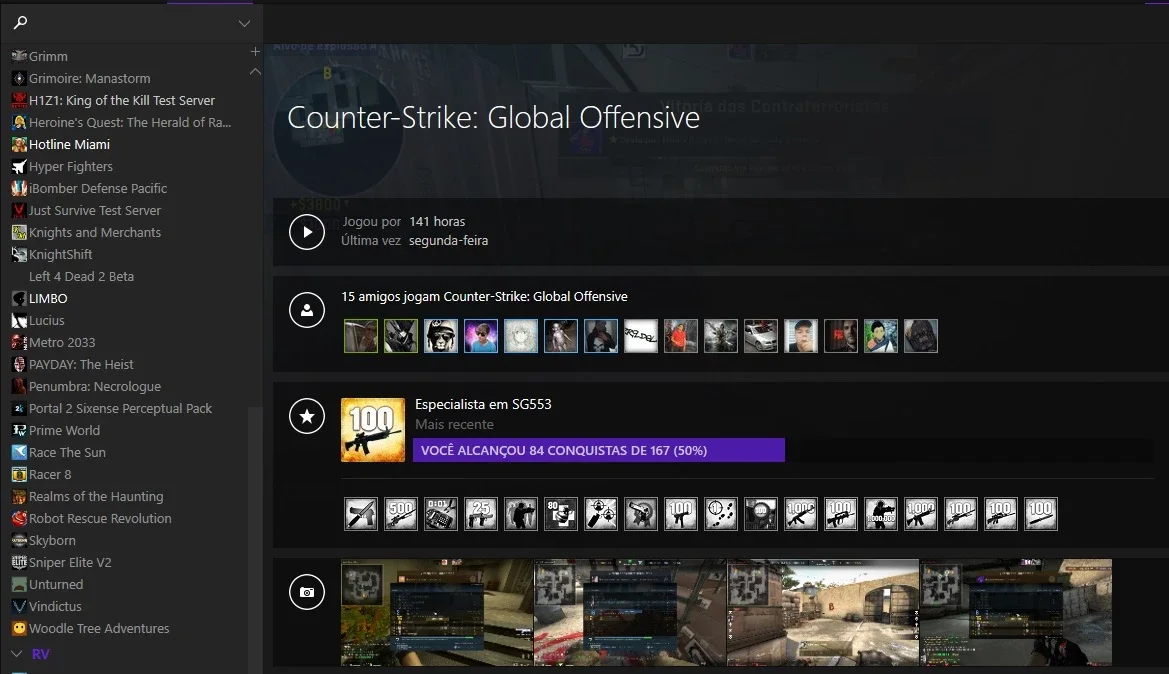Screen dimensions: 1169x674
Task: Open the crosshair with footprints achievement icon
Action: click(720, 514)
